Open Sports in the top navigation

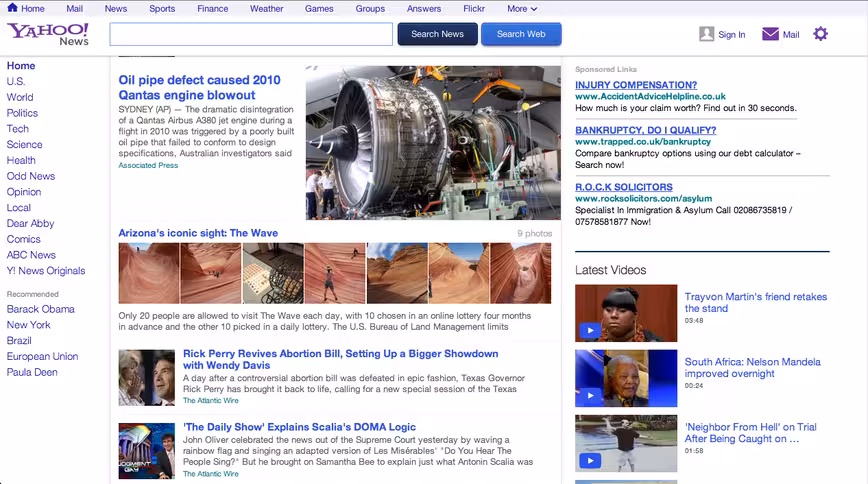coord(162,9)
